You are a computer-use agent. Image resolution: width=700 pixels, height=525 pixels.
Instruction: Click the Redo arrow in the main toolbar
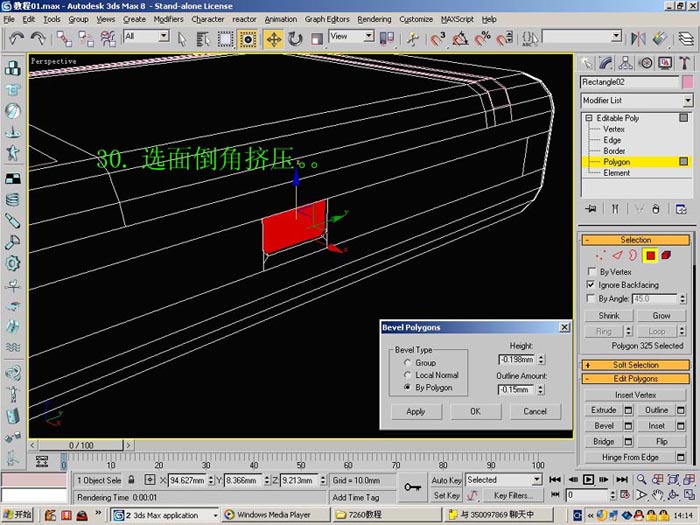(x=38, y=39)
